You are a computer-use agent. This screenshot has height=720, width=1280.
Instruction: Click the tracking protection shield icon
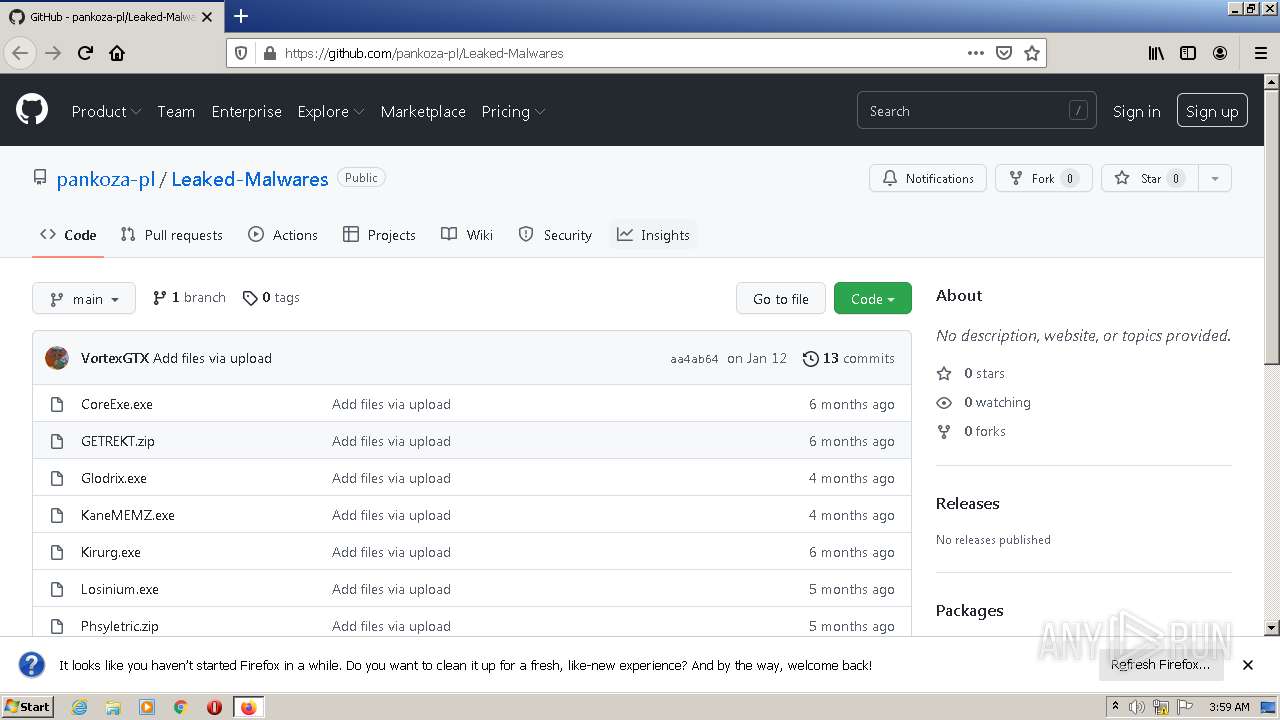[240, 53]
